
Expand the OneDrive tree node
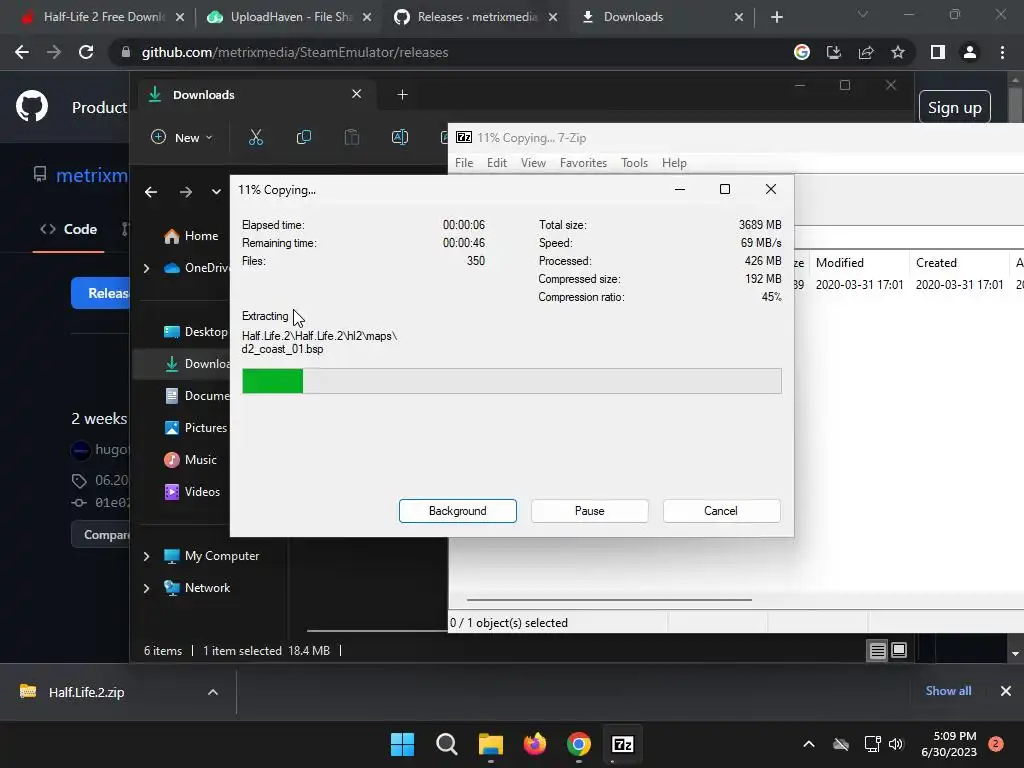click(x=146, y=268)
